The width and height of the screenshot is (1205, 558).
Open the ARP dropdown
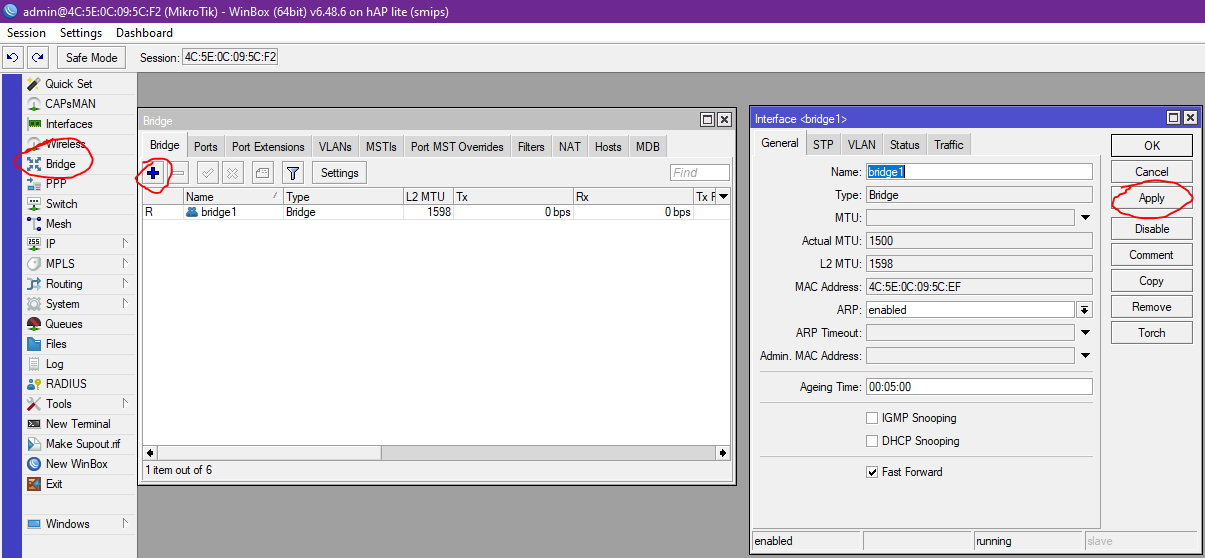coord(1085,310)
